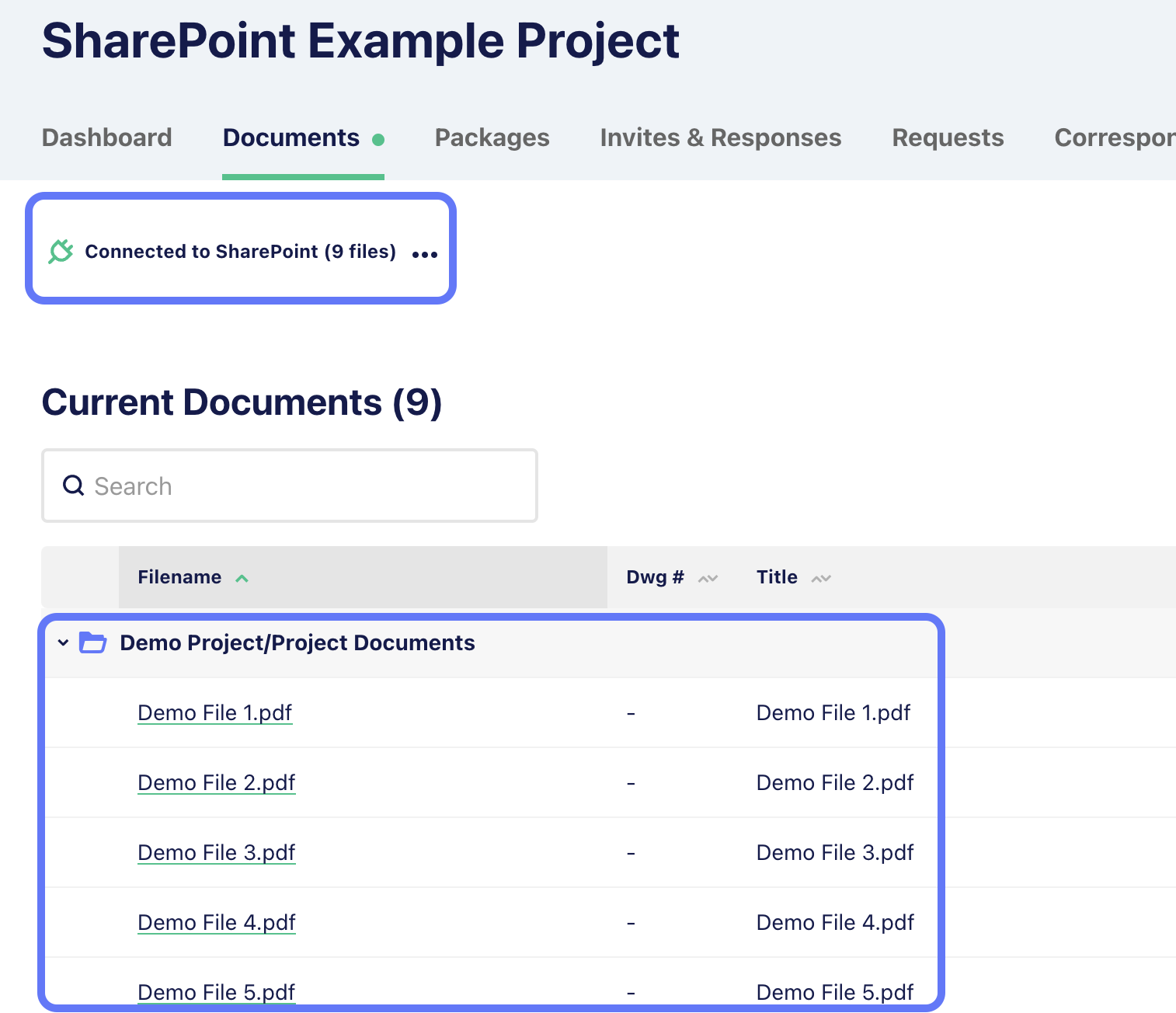Click the Demo Project/Project Documents folder name

click(x=297, y=642)
